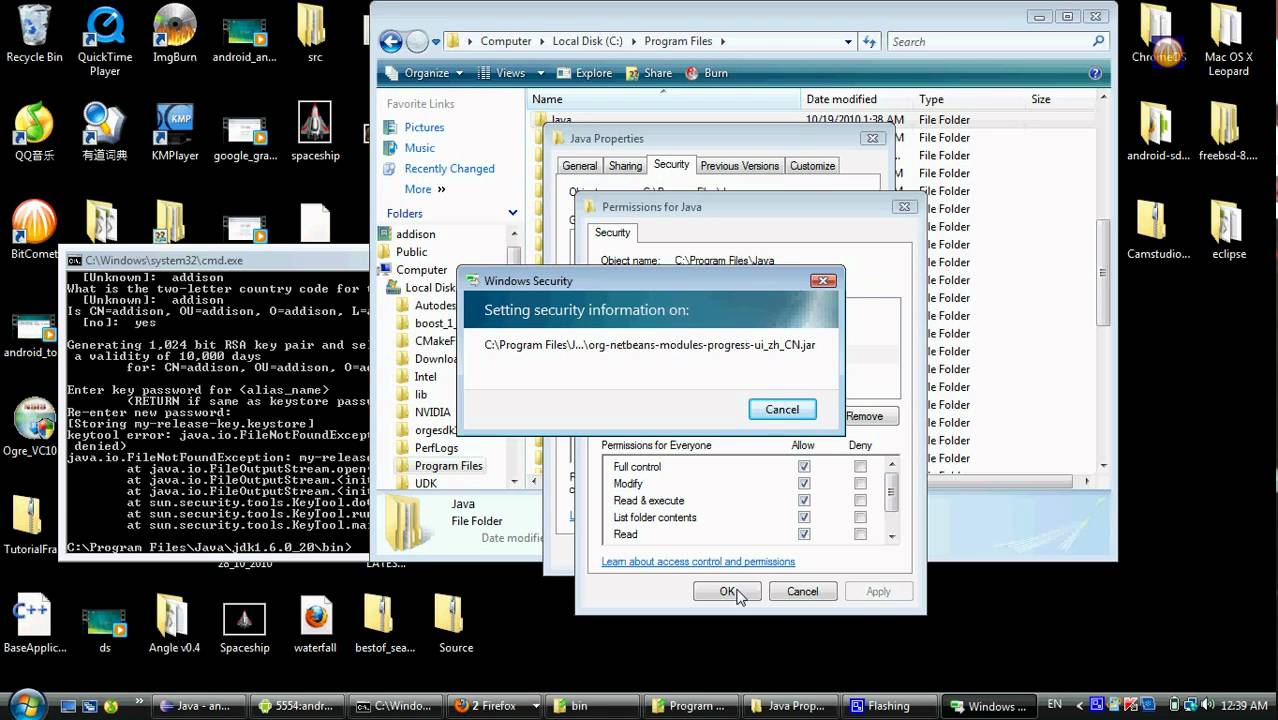Open the BaseApplication C++ file icon
Image resolution: width=1278 pixels, height=720 pixels.
pos(34,625)
